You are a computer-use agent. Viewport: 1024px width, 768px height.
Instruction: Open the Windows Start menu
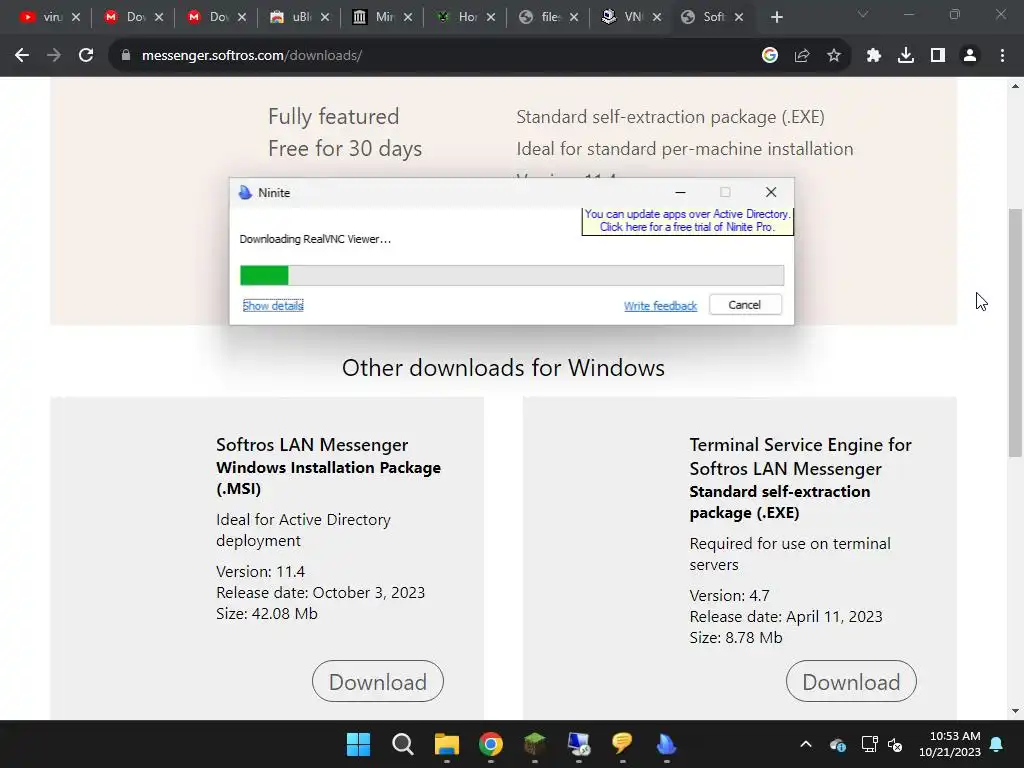(x=358, y=744)
